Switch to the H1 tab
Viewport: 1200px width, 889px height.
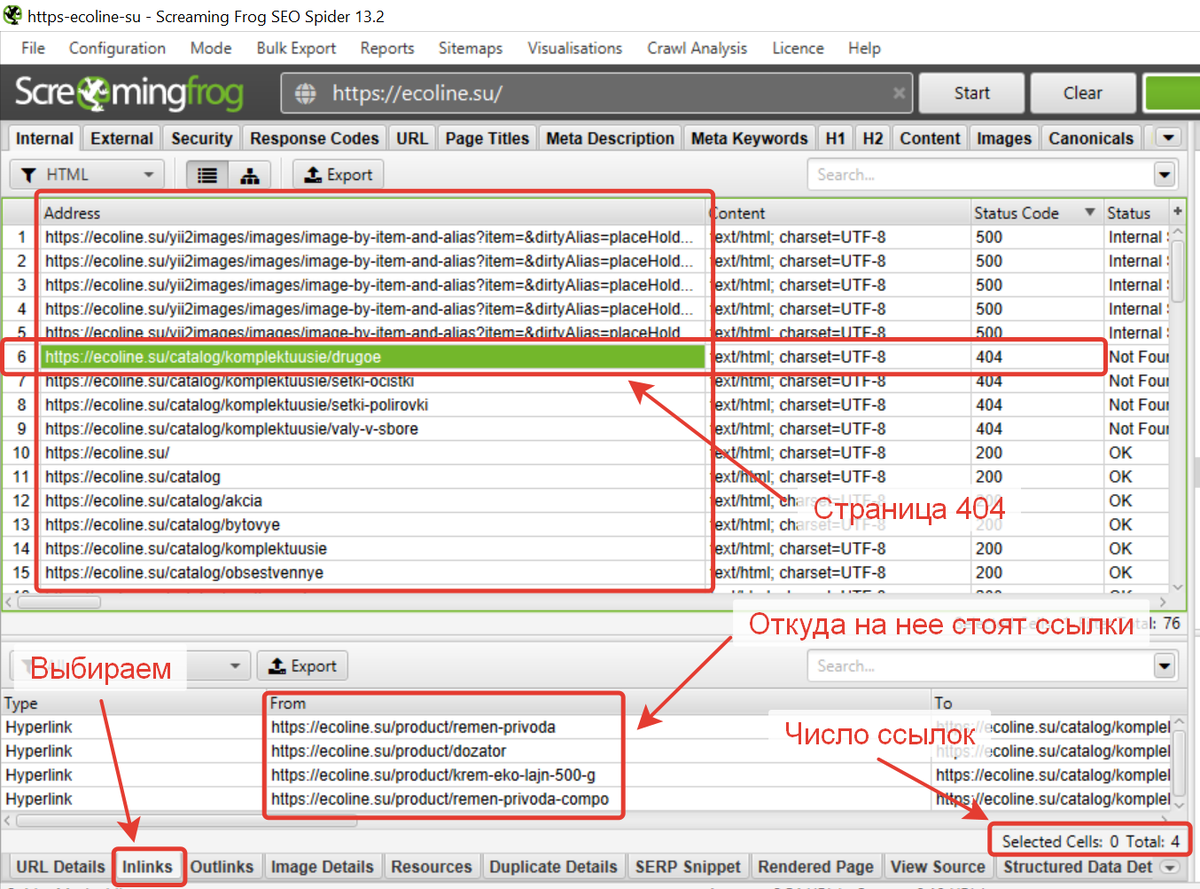[x=835, y=139]
